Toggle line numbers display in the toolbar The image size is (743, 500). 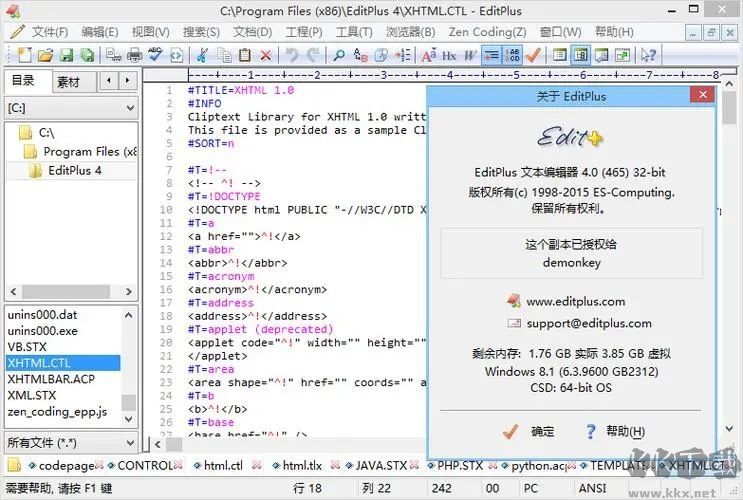(513, 56)
